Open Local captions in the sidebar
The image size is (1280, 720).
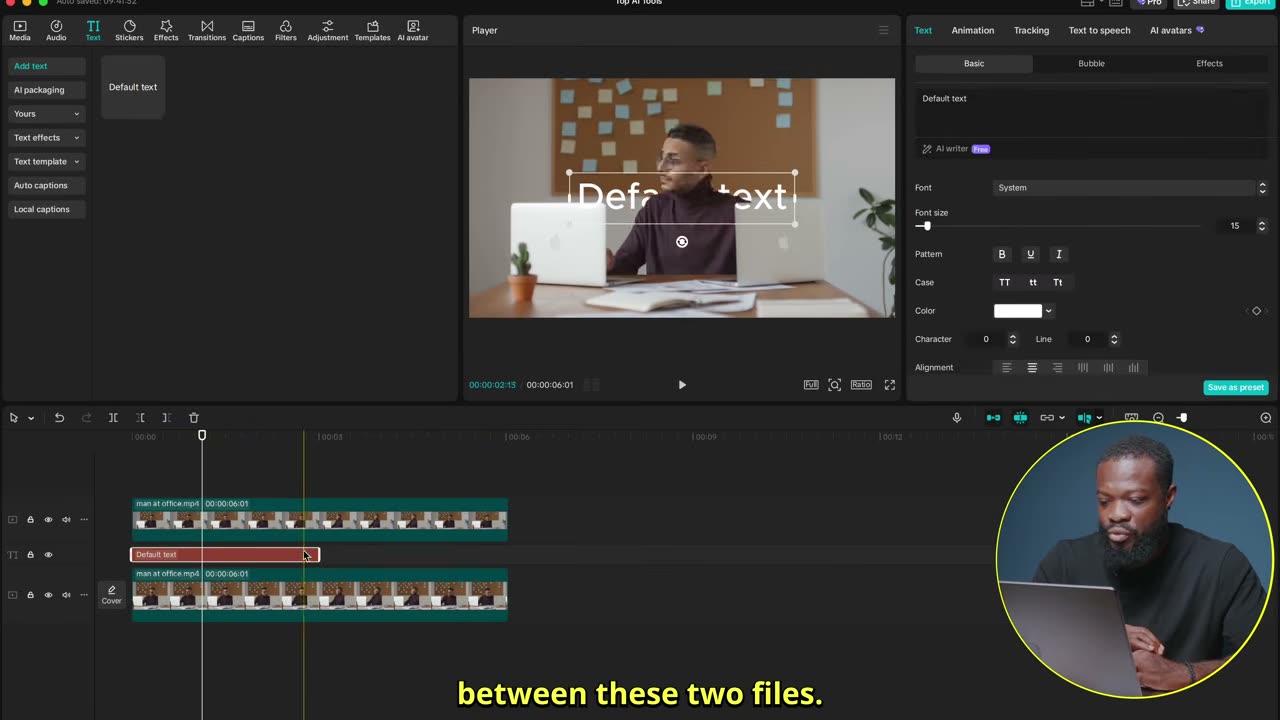(x=47, y=210)
